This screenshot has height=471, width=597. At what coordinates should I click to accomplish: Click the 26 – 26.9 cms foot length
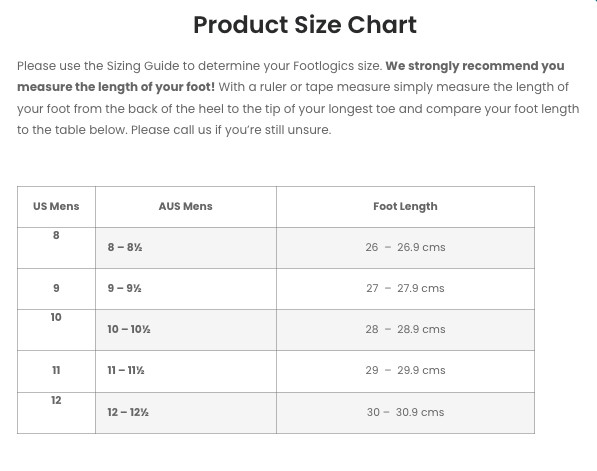(405, 248)
